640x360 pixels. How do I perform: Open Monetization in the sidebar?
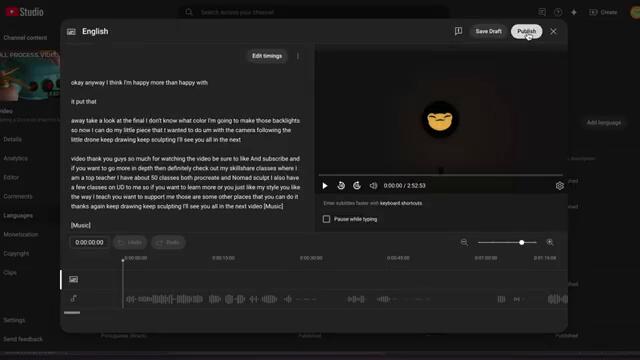pos(21,235)
